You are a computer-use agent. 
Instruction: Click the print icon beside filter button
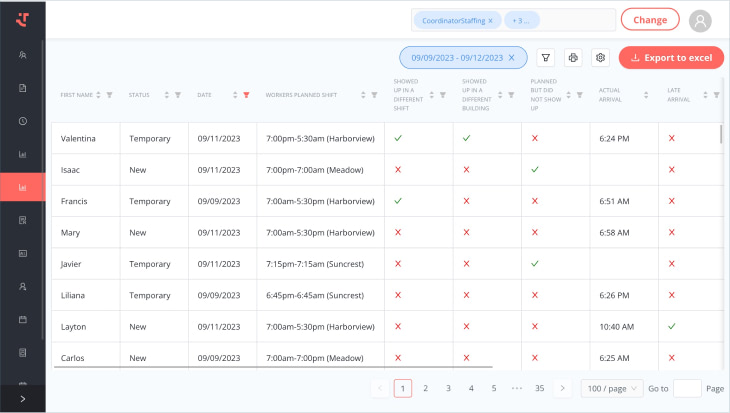coord(573,58)
